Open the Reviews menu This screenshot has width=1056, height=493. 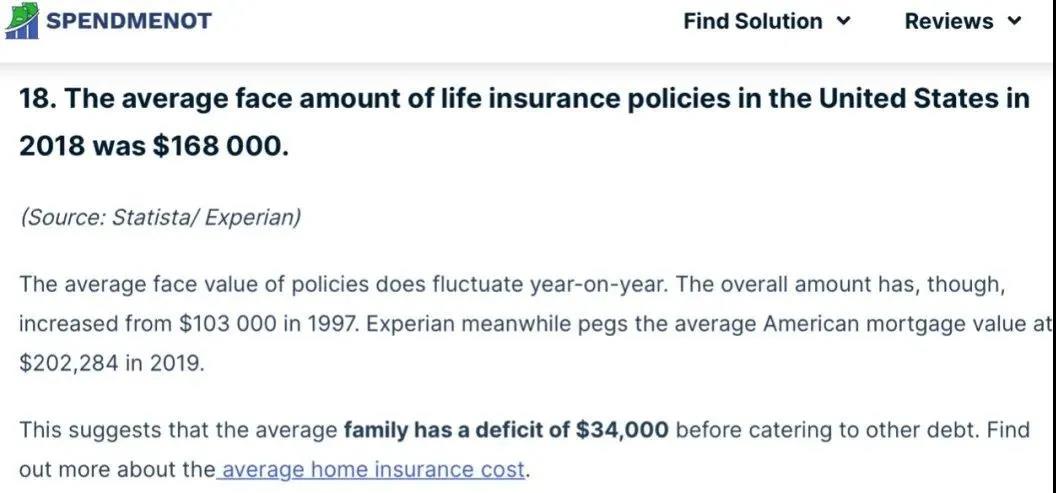pos(964,22)
